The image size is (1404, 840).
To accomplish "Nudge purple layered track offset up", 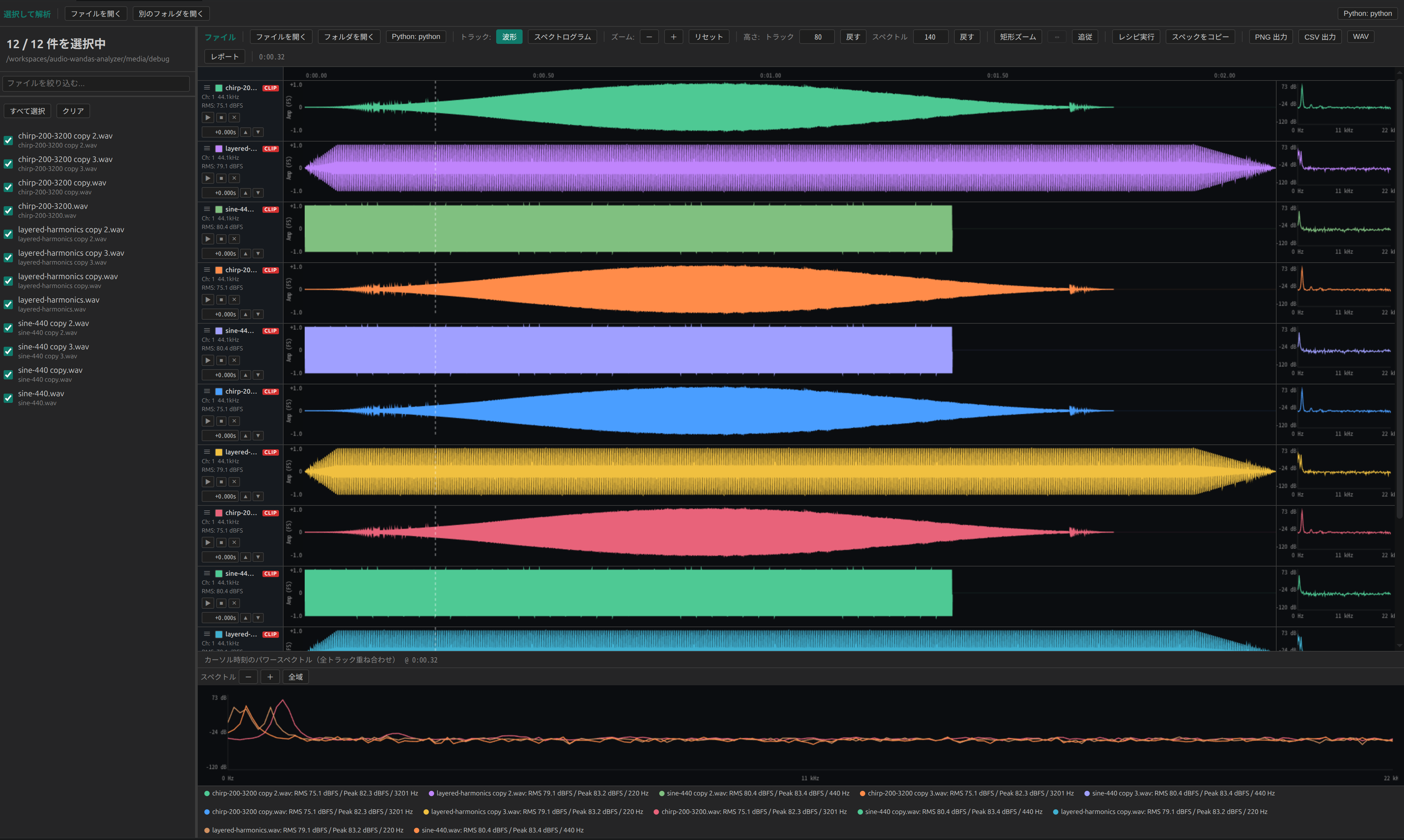I will pos(246,193).
